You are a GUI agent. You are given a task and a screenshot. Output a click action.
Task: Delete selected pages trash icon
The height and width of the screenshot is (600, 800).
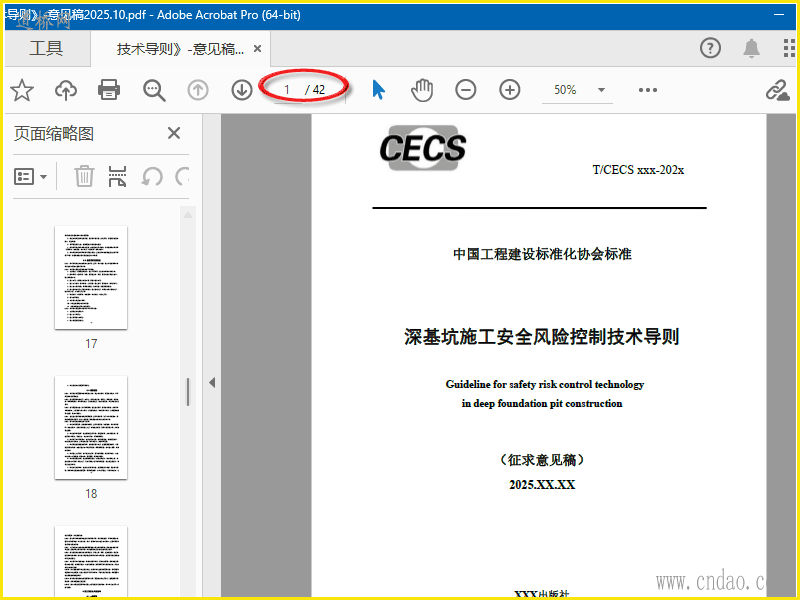click(84, 177)
